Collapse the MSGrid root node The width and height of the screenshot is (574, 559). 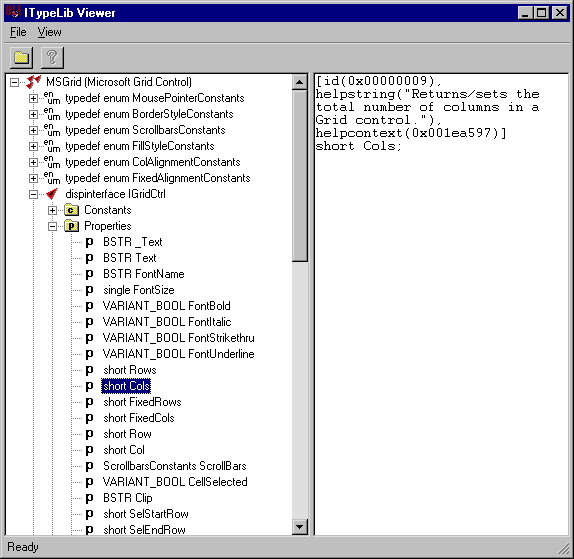coord(14,82)
